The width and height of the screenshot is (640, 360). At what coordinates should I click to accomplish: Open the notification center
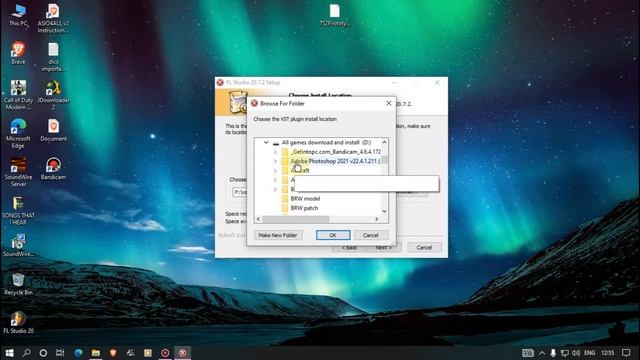tap(626, 353)
